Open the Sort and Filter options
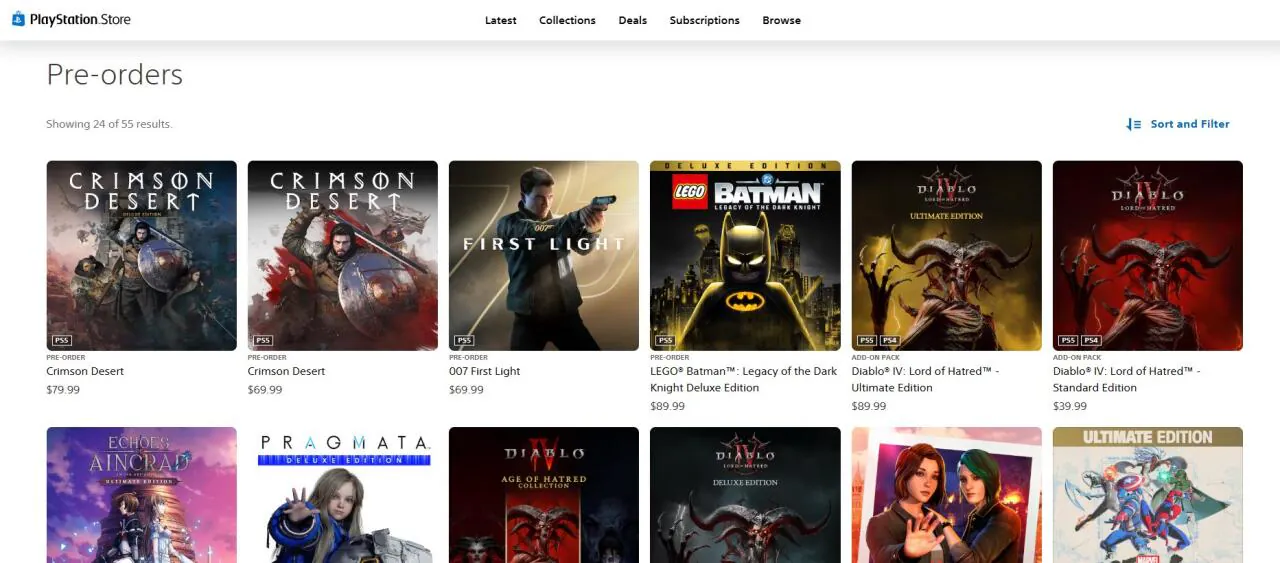 (x=1189, y=124)
